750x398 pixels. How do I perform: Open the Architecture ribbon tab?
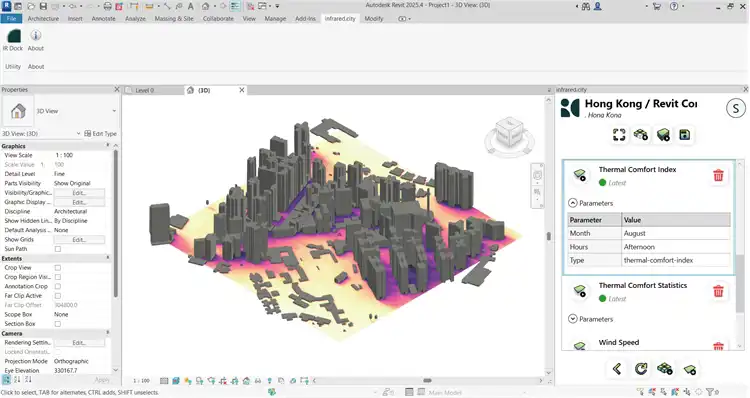click(43, 19)
